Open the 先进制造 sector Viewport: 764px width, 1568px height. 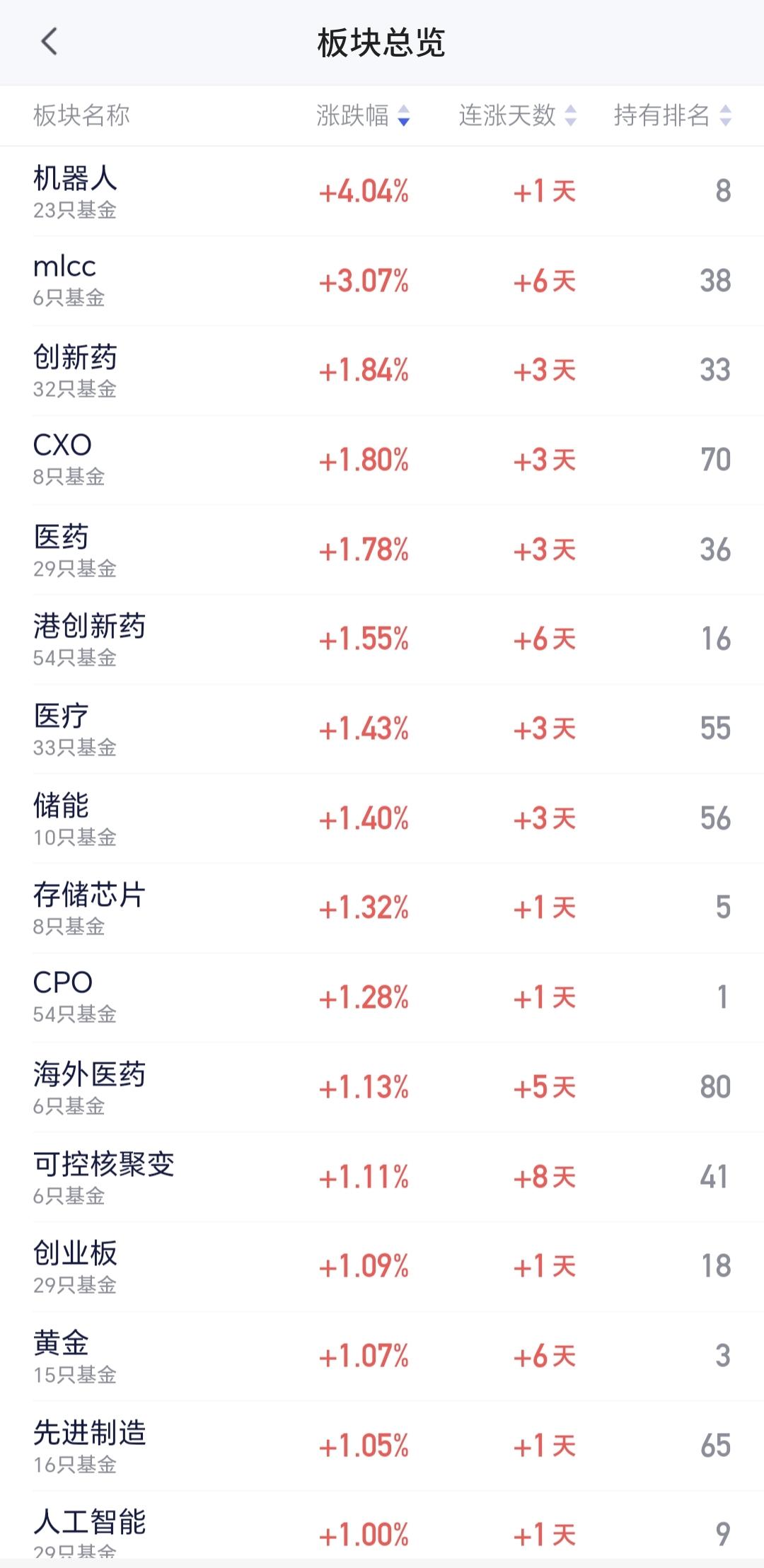382,1446
